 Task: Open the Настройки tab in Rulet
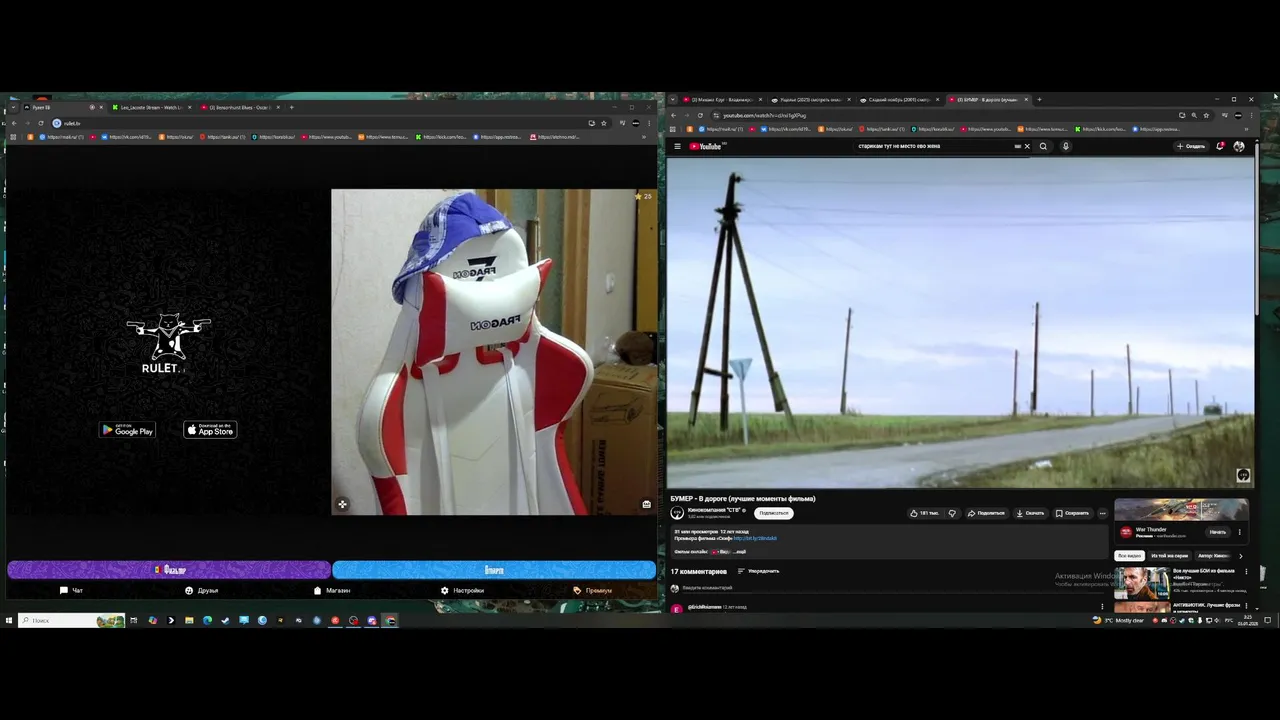[x=462, y=590]
